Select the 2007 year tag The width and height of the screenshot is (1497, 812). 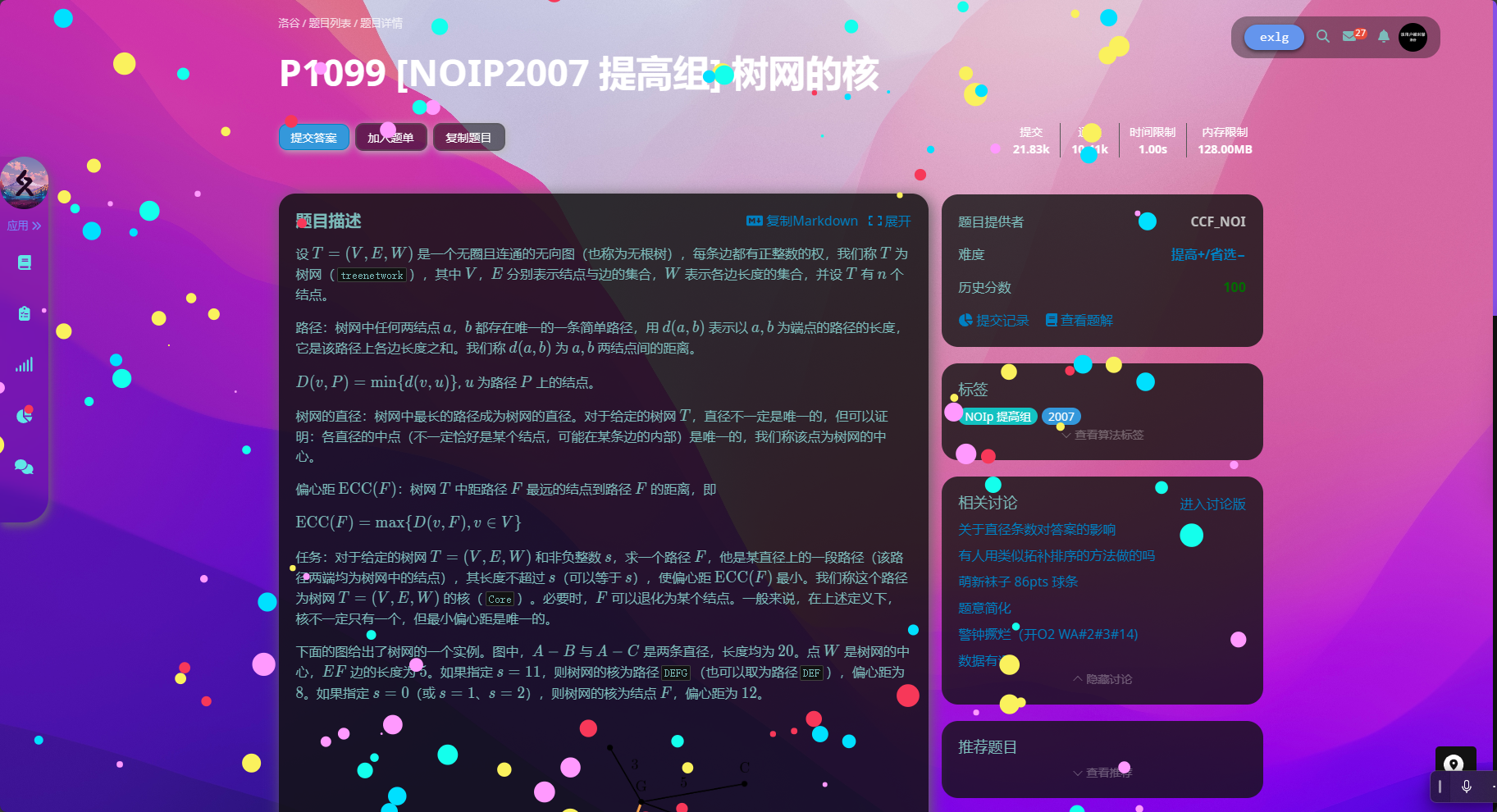pos(1061,417)
